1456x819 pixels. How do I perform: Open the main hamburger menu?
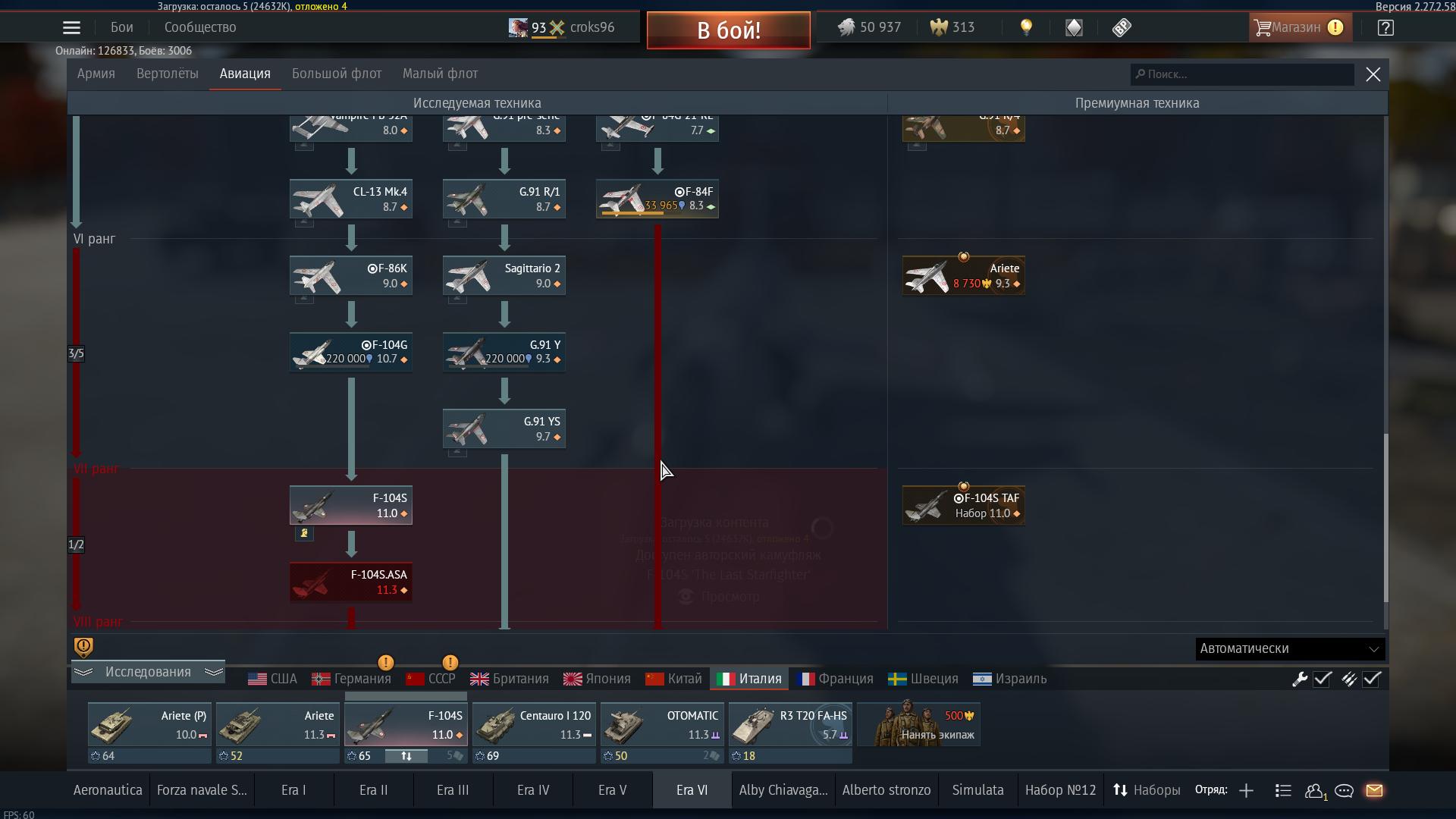click(71, 27)
